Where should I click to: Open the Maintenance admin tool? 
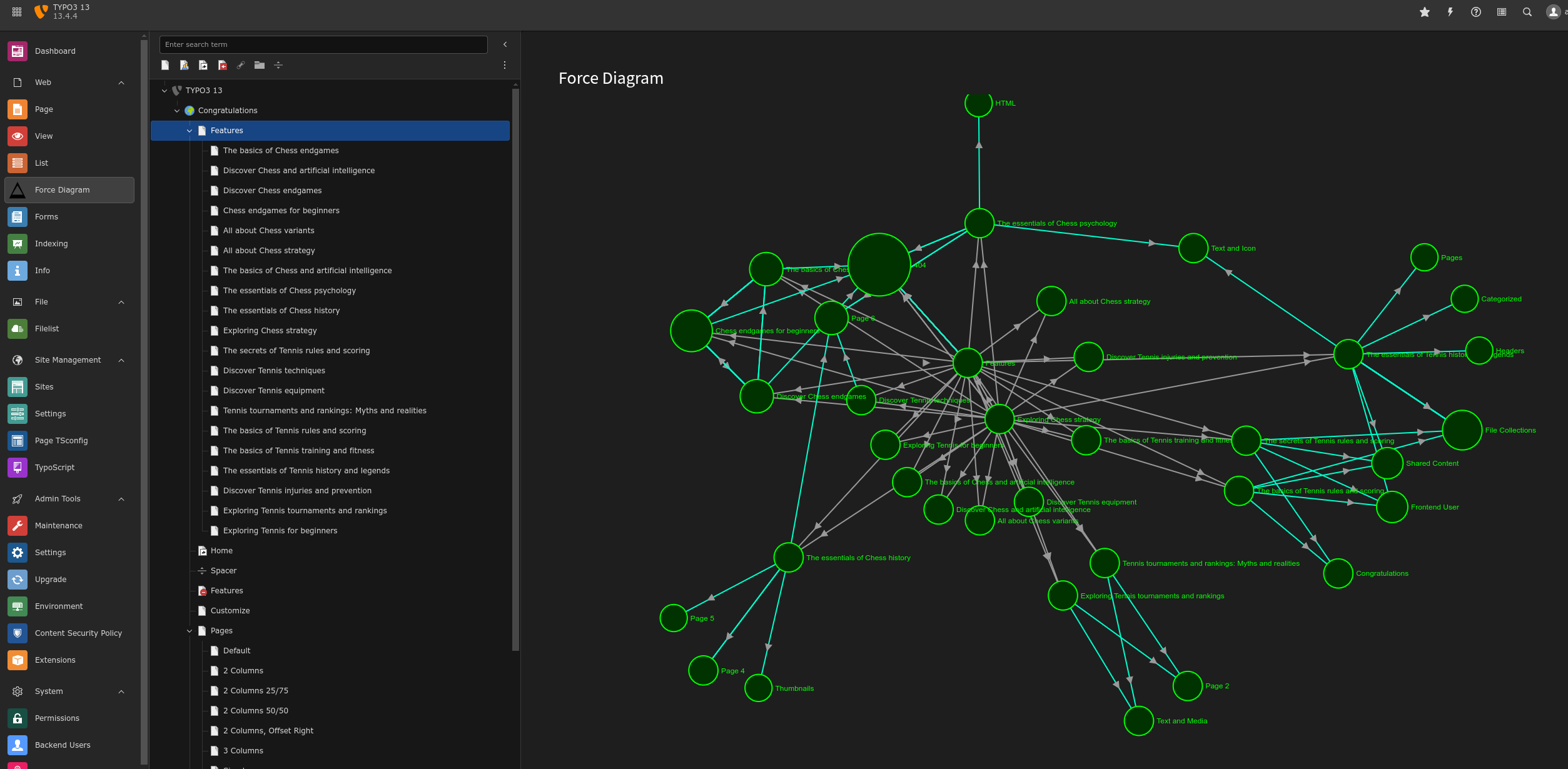(x=58, y=526)
